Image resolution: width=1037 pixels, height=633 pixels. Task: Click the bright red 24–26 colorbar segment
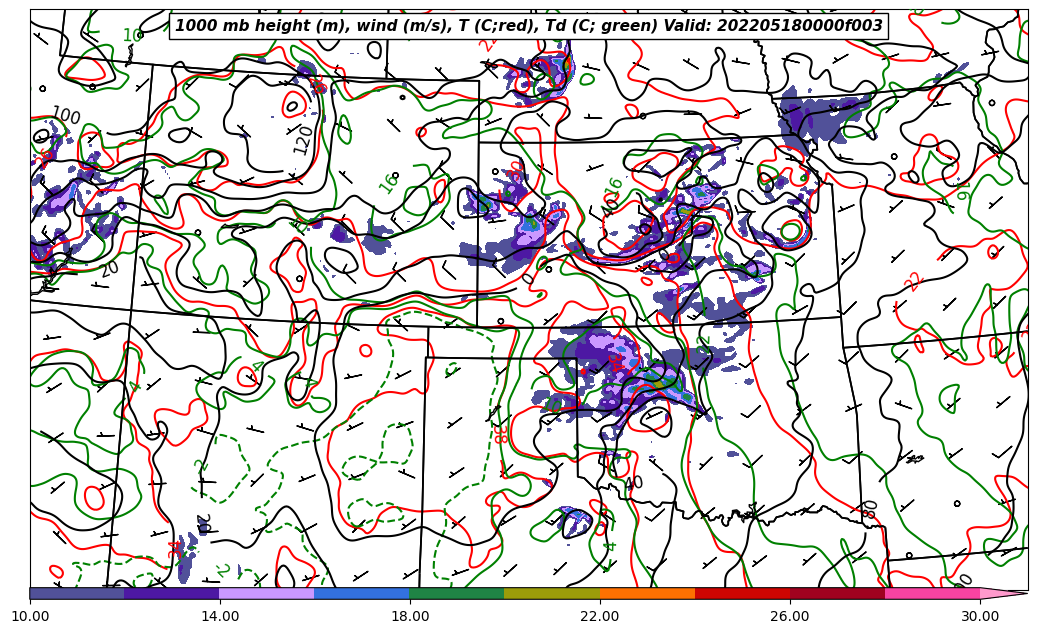tap(743, 593)
